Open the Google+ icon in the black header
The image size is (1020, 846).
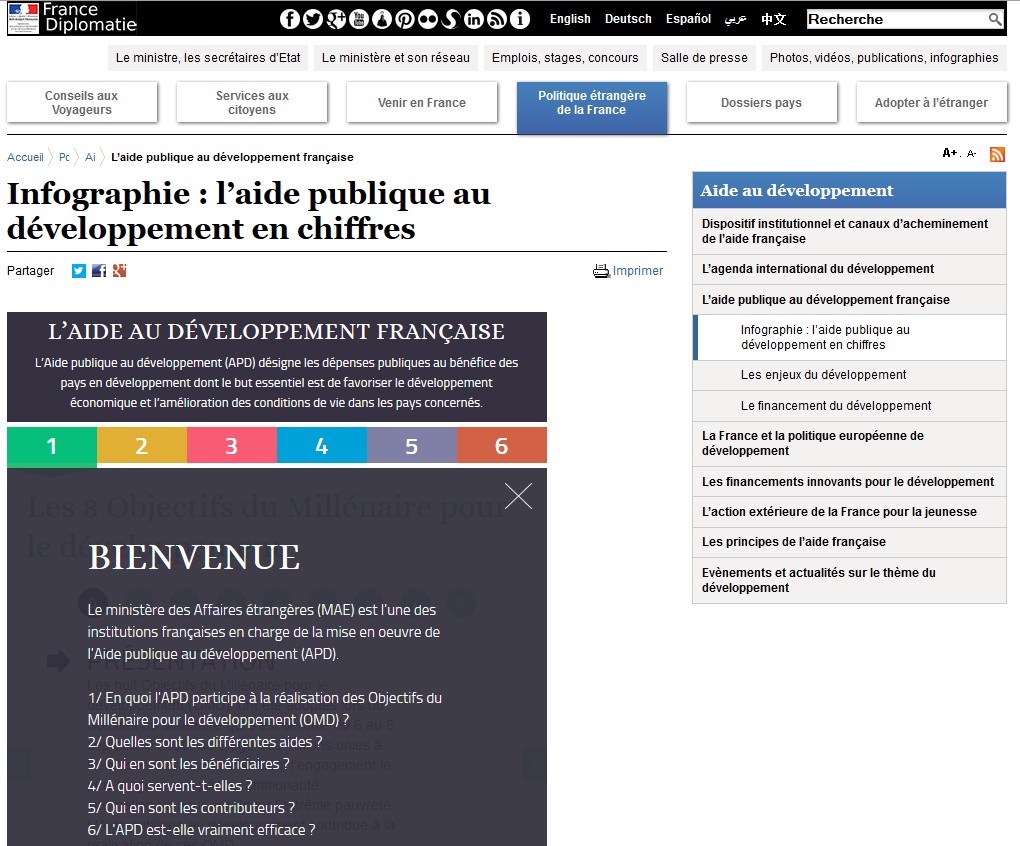pyautogui.click(x=336, y=19)
